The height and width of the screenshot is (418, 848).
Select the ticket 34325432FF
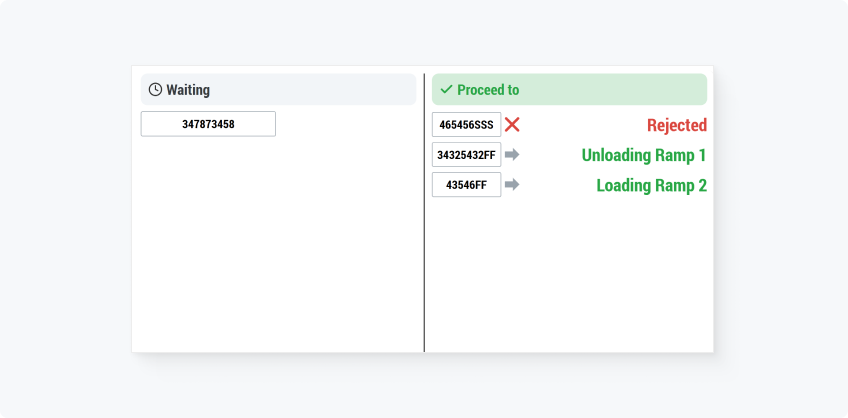coord(466,155)
